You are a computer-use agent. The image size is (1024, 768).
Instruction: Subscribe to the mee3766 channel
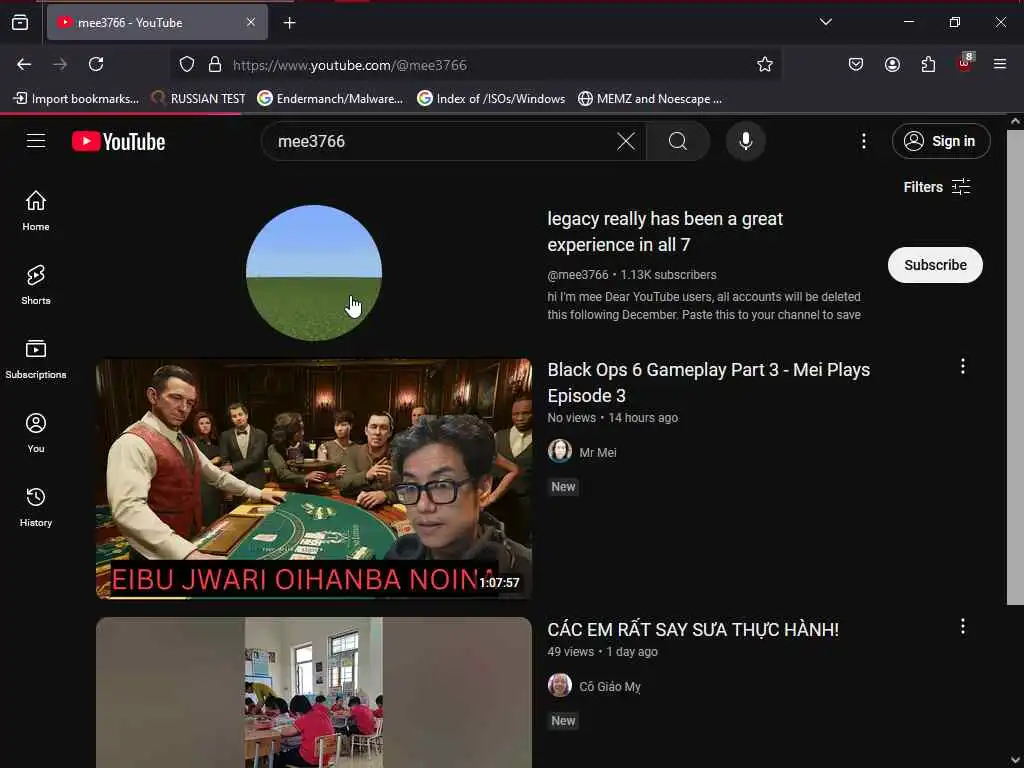click(935, 265)
